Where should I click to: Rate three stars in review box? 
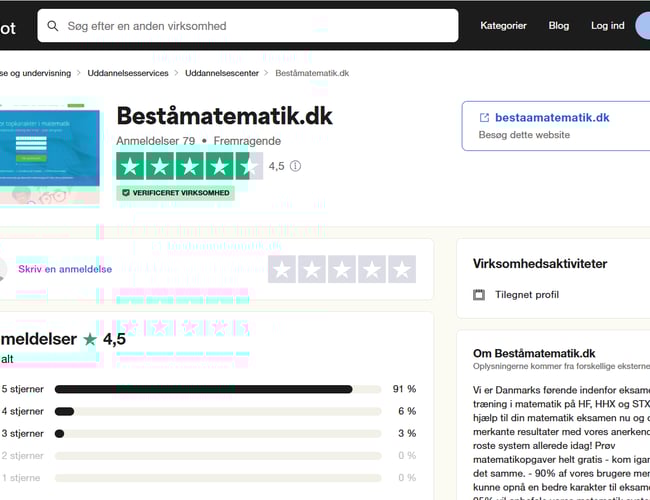[342, 269]
